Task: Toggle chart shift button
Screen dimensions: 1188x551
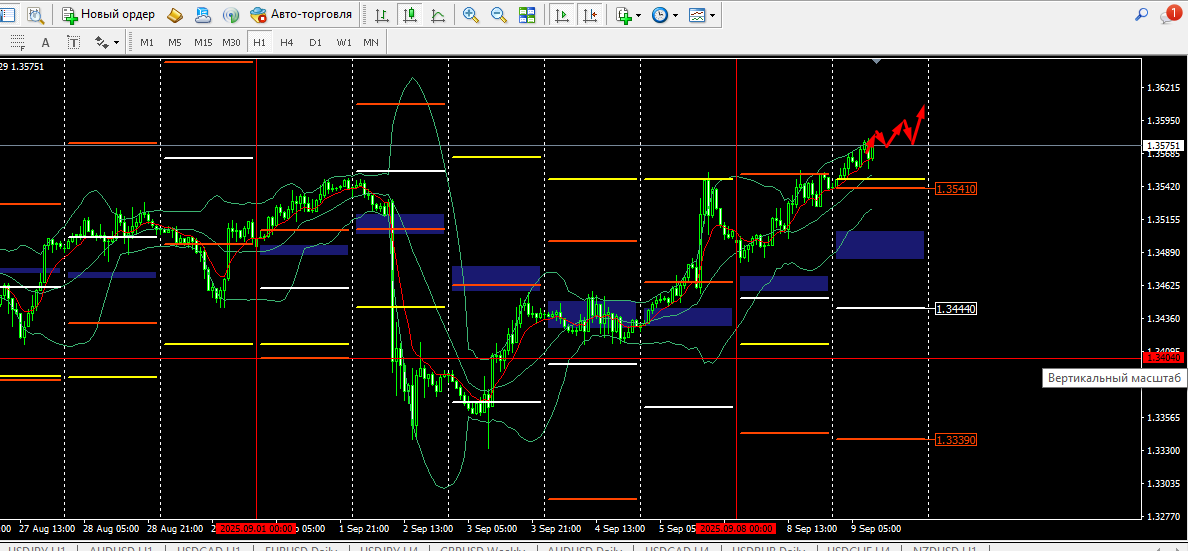Action: (590, 14)
